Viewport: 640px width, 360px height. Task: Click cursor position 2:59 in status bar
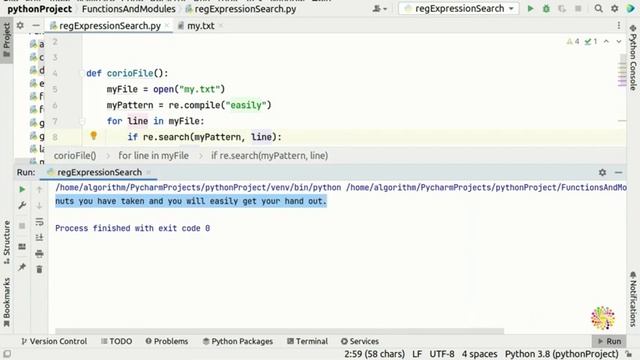pyautogui.click(x=374, y=354)
